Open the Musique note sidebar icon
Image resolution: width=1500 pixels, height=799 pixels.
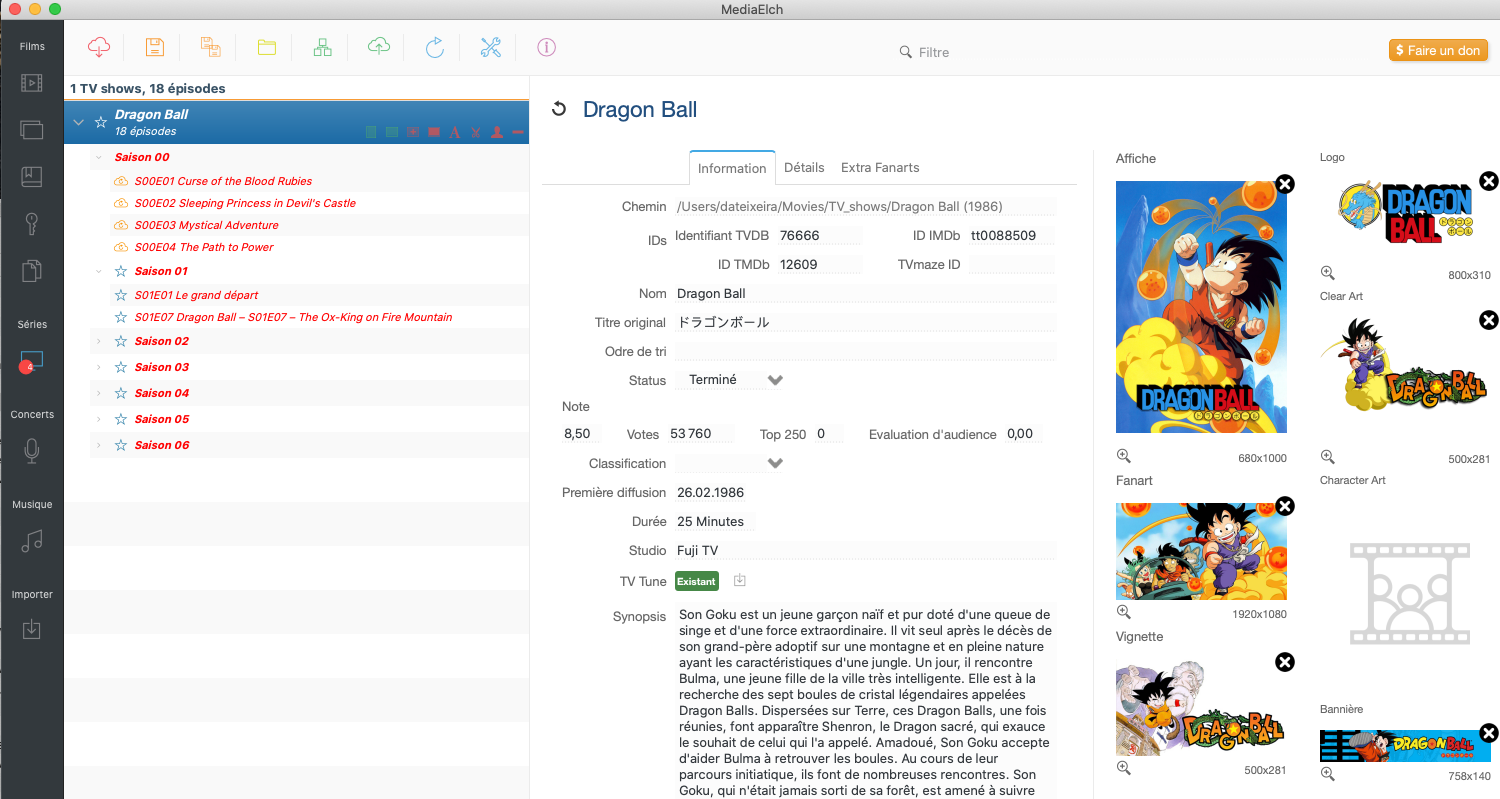click(32, 541)
